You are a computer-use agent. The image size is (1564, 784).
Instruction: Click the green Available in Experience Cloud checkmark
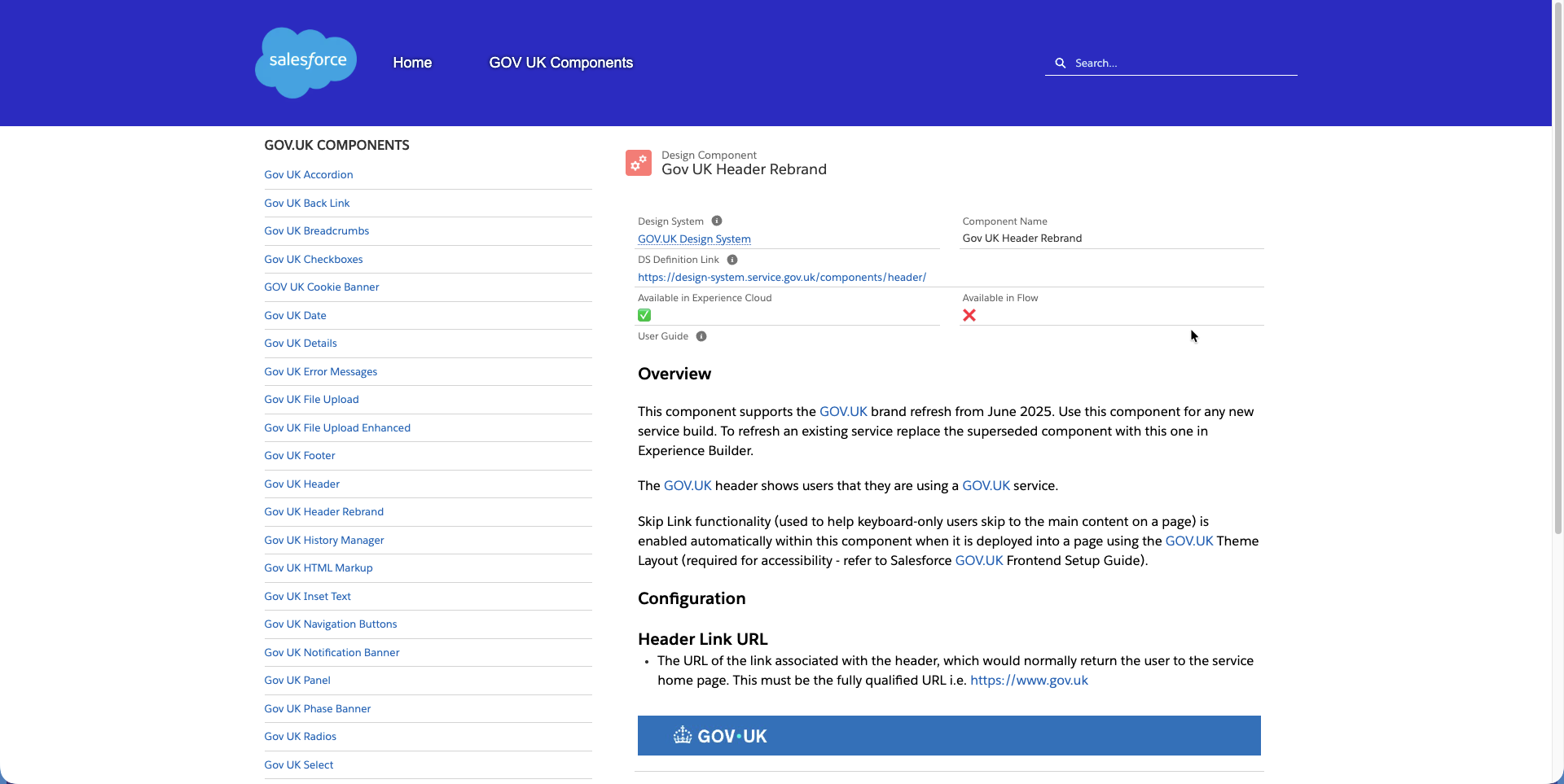pyautogui.click(x=644, y=315)
